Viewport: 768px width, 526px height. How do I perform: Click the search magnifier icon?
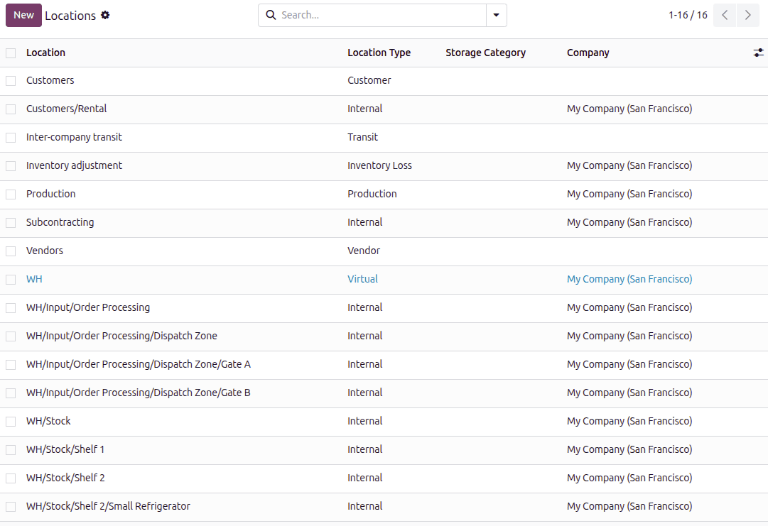pos(270,15)
